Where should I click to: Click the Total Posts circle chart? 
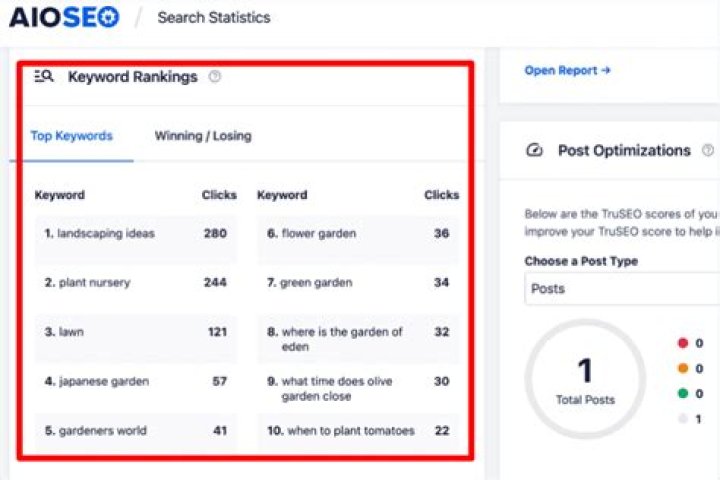tap(585, 380)
